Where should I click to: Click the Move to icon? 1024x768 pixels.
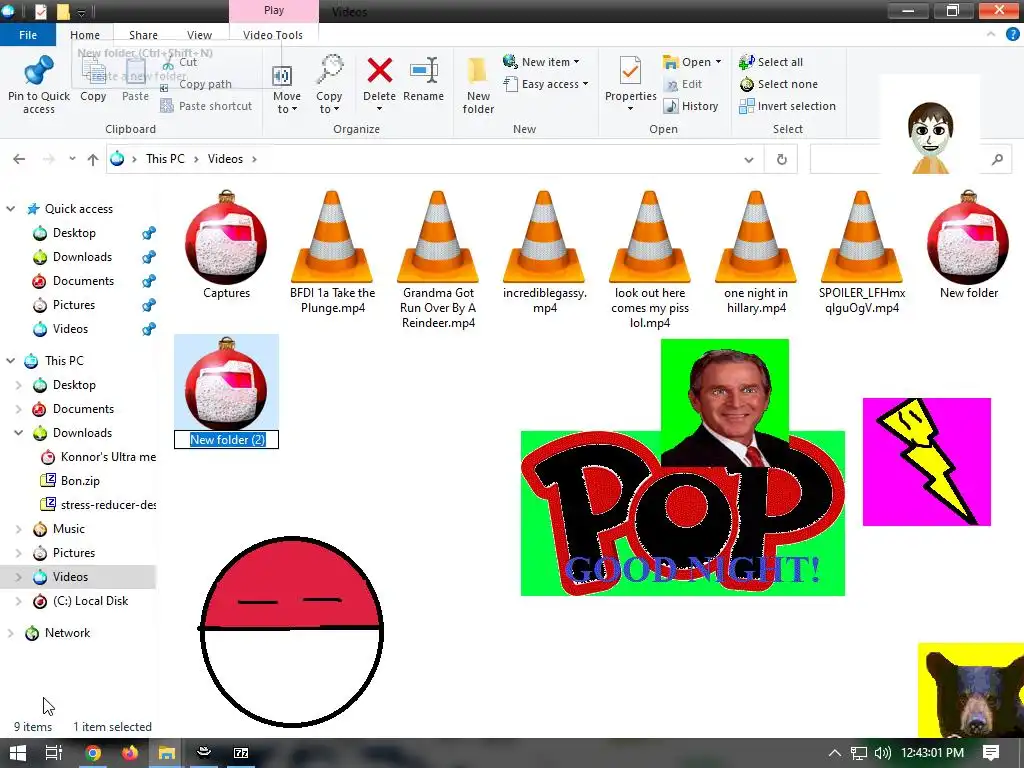282,75
